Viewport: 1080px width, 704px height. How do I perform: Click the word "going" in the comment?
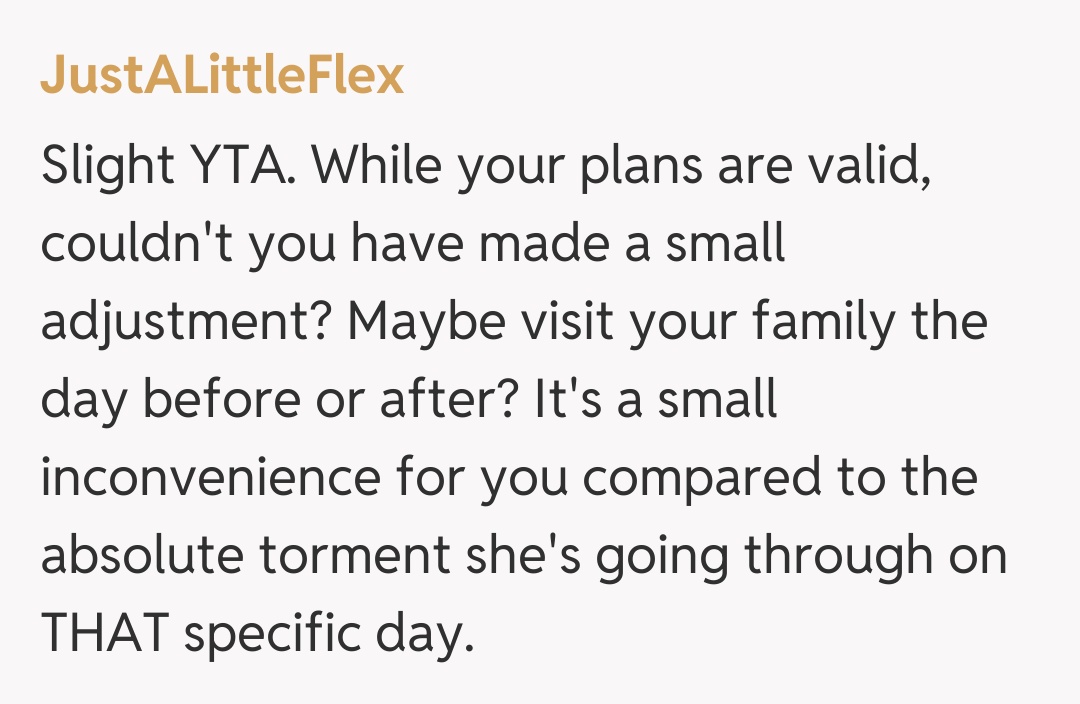tap(662, 556)
